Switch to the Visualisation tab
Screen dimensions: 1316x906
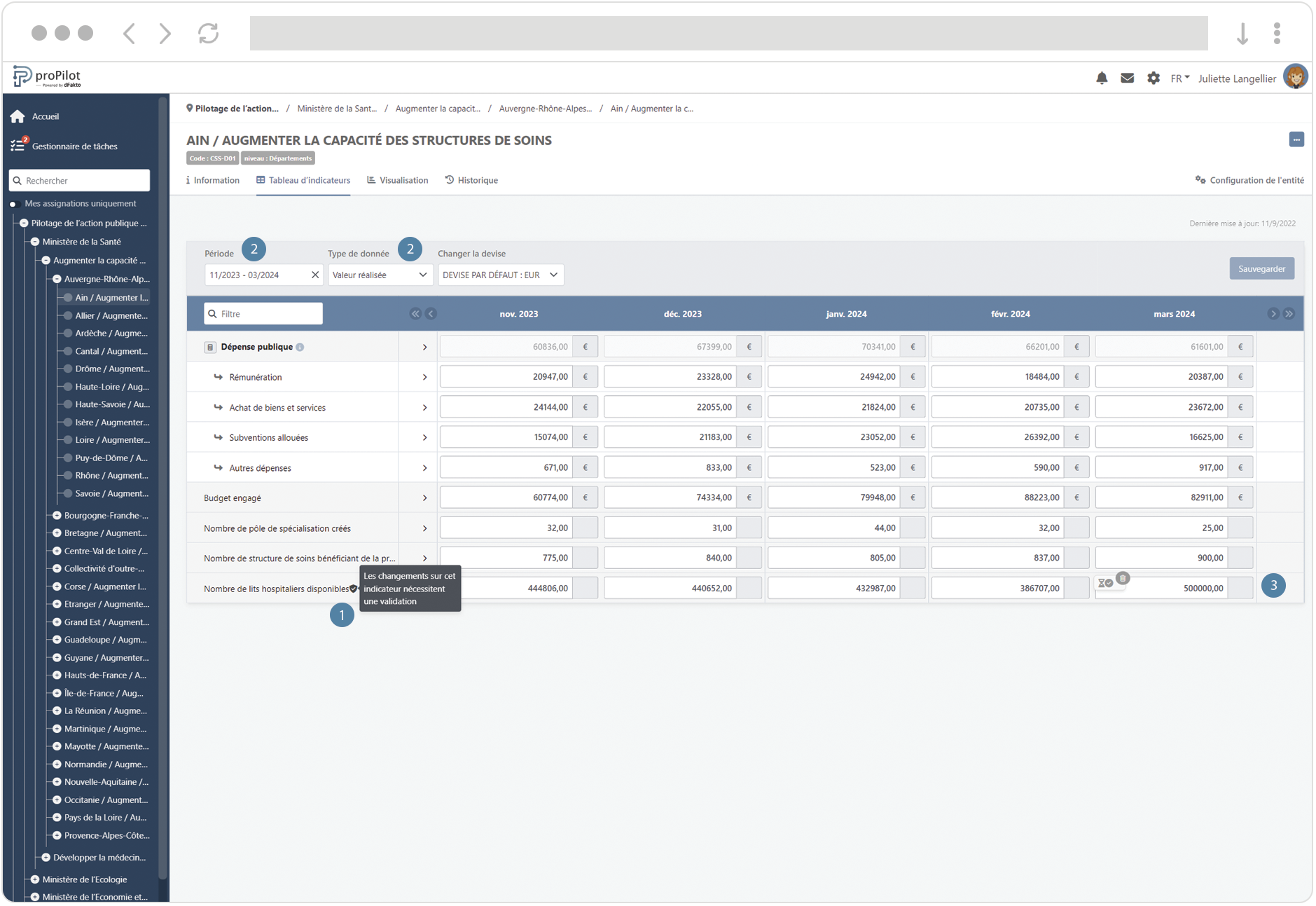[398, 181]
